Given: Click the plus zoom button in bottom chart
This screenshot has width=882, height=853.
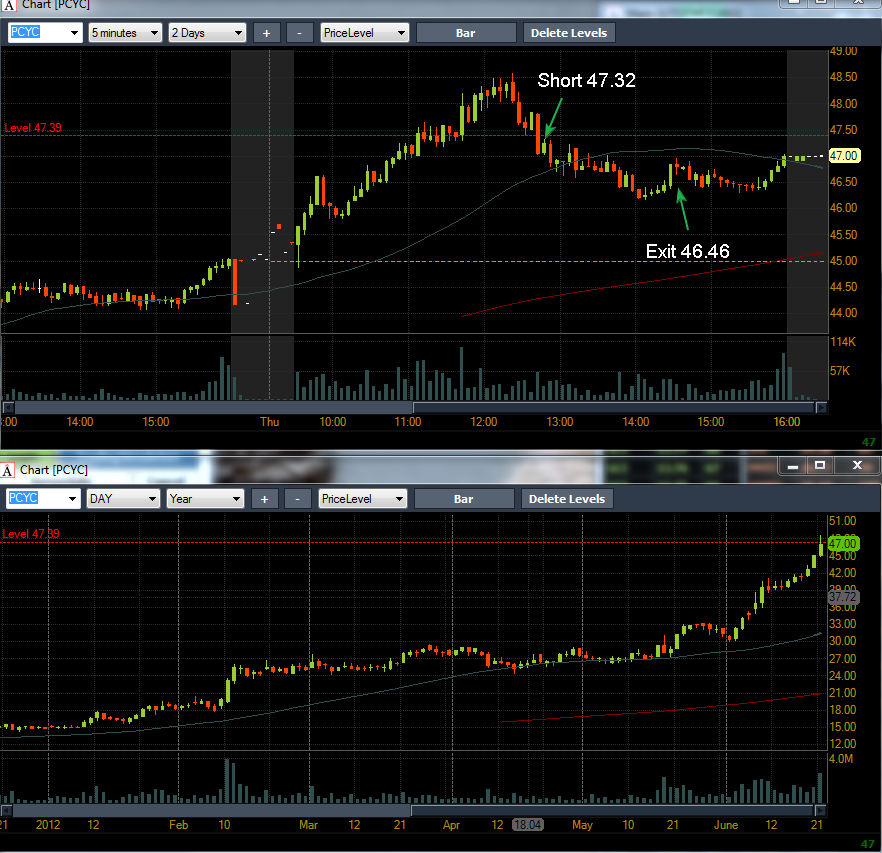Looking at the screenshot, I should pos(264,499).
